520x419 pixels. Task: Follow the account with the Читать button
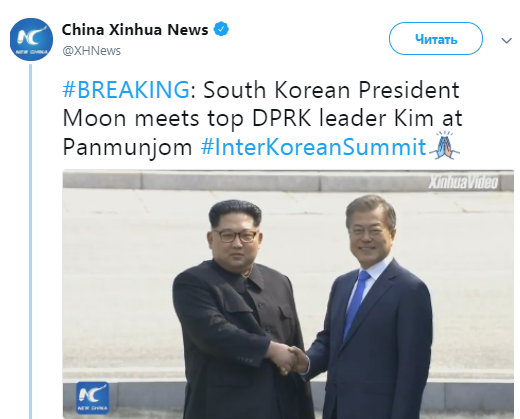coord(436,39)
